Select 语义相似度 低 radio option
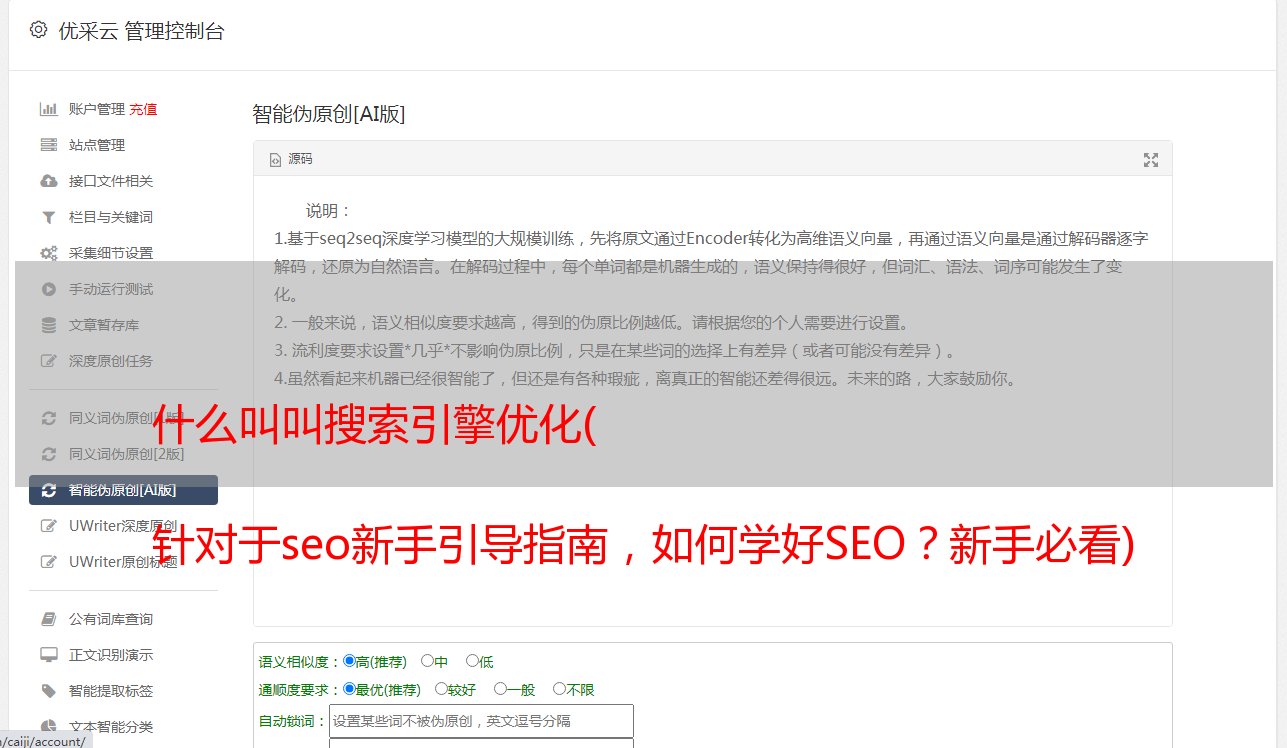 point(472,661)
